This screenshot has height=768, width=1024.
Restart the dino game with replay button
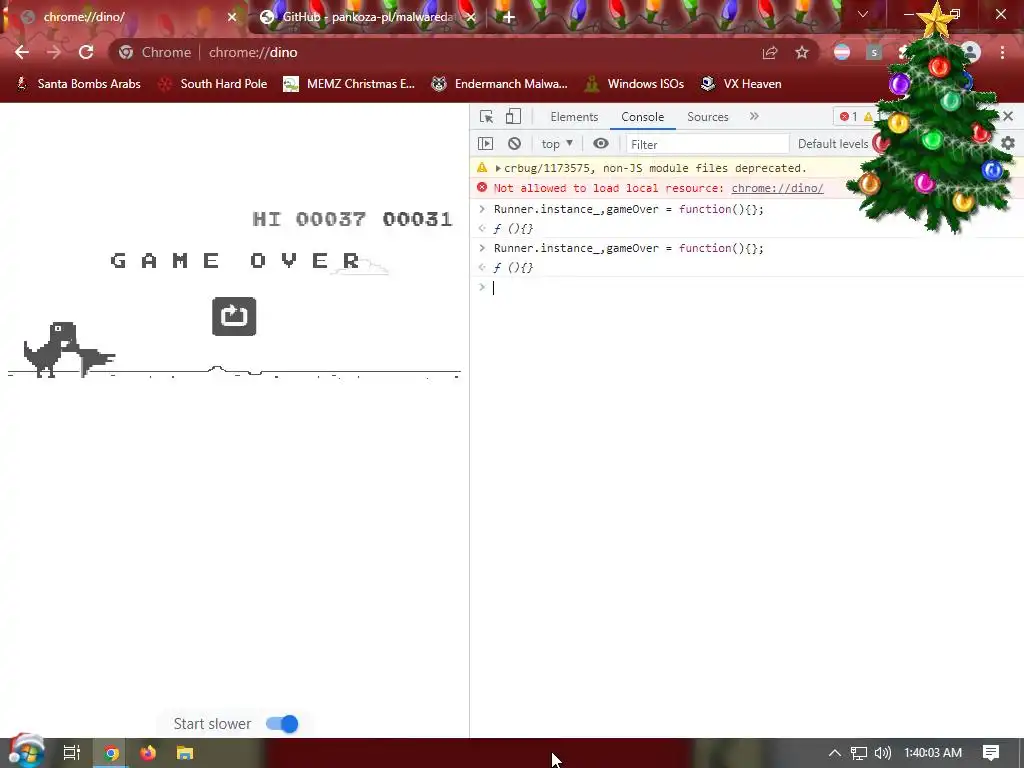[x=234, y=317]
